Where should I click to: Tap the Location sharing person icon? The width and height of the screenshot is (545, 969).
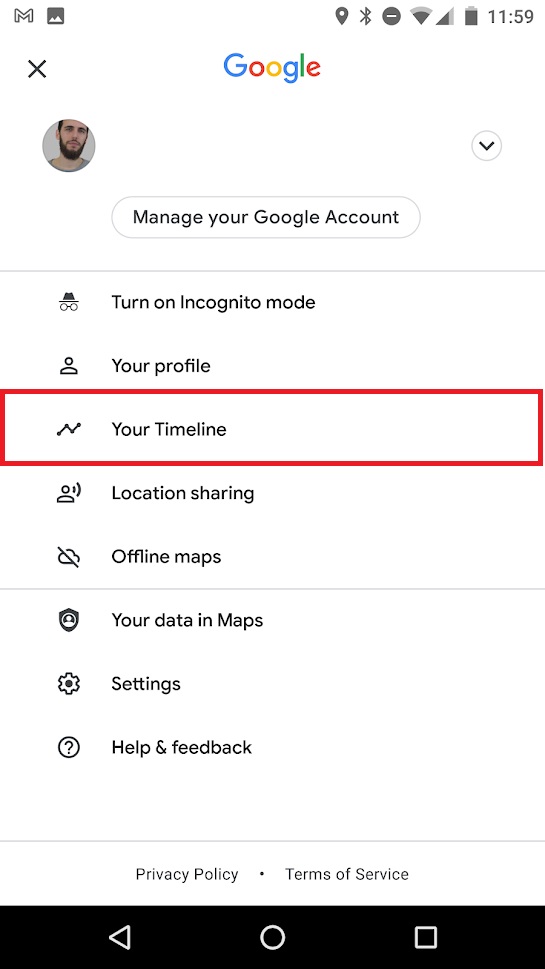pos(69,493)
